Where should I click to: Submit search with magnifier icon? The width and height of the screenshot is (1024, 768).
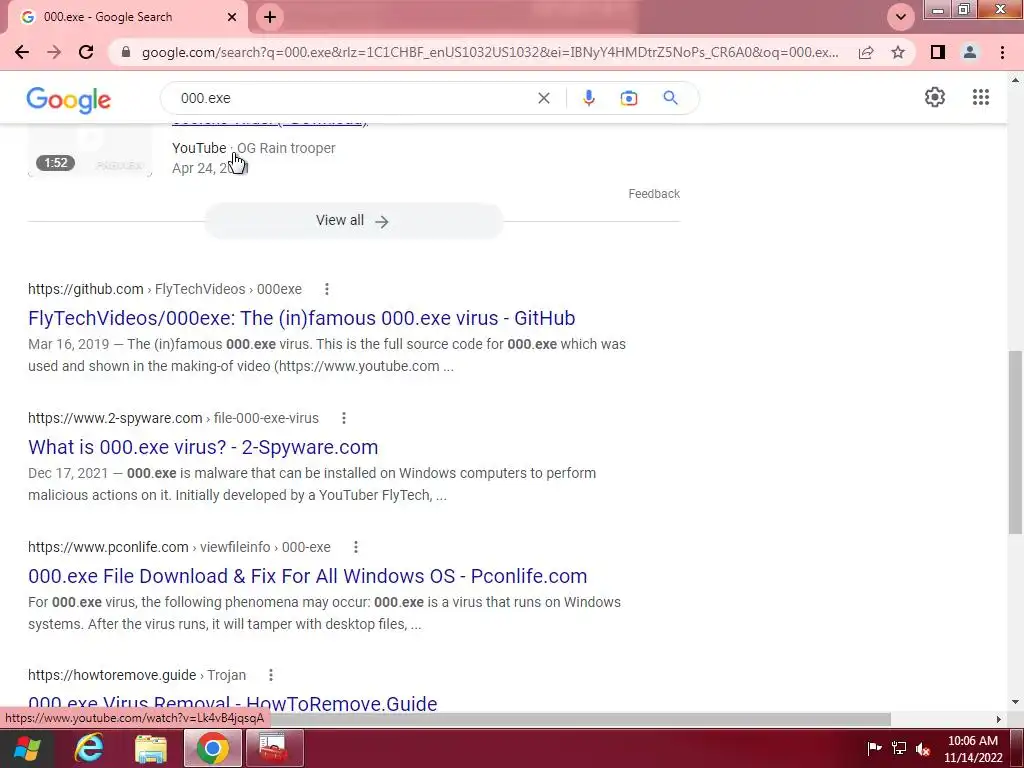click(670, 98)
